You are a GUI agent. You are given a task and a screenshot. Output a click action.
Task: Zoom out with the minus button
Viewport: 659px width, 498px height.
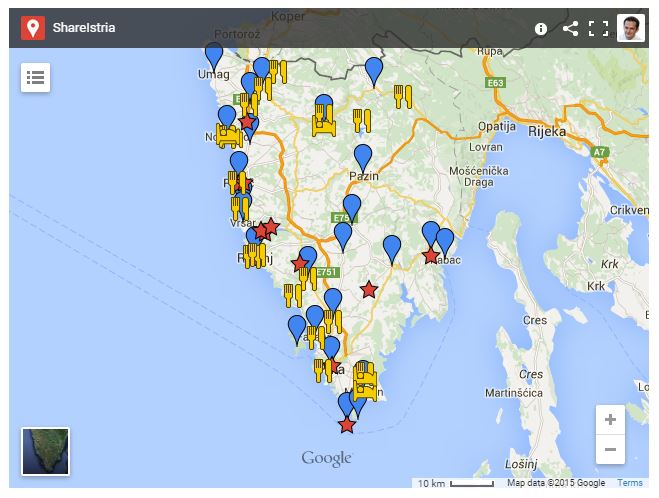coord(610,449)
